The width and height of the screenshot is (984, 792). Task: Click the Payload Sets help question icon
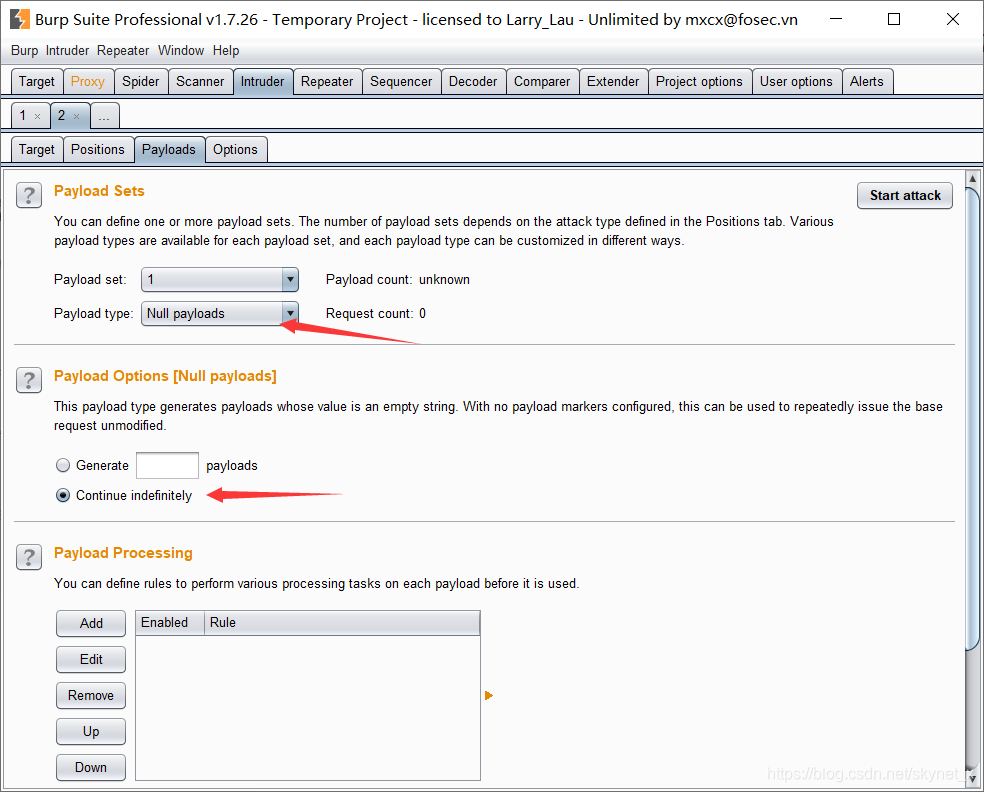[x=30, y=195]
